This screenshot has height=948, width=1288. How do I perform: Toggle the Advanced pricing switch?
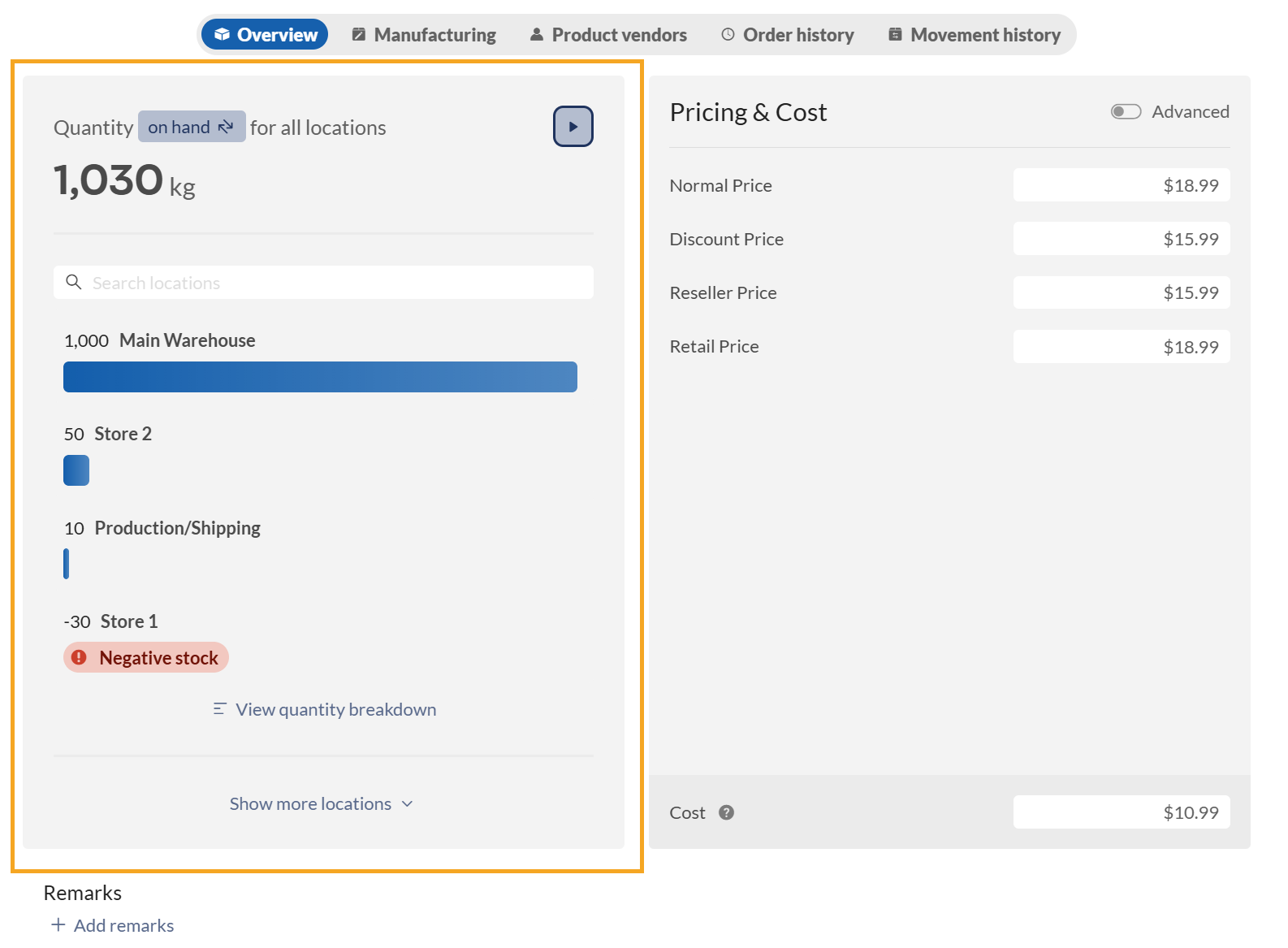pyautogui.click(x=1126, y=111)
